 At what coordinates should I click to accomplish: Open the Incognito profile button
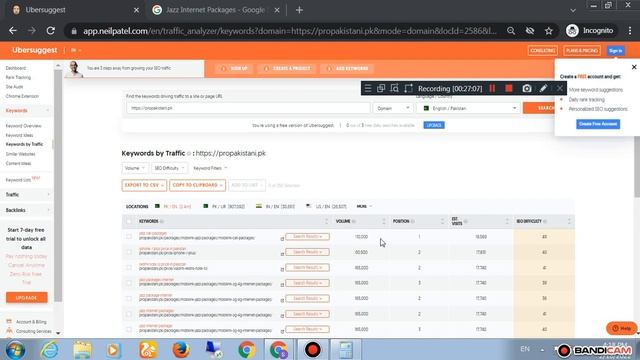click(589, 31)
